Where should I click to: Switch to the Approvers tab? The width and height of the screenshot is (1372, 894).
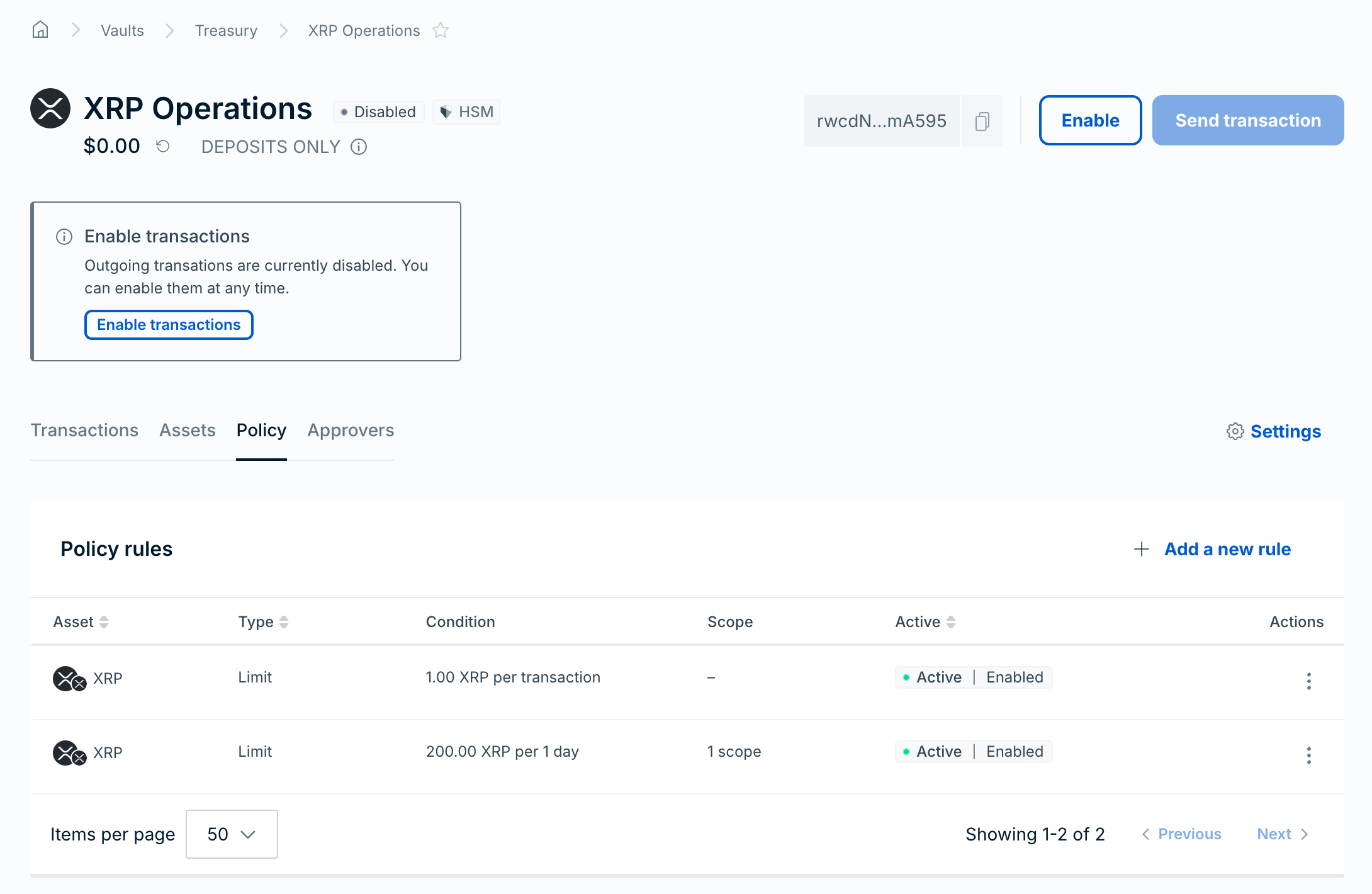(351, 430)
